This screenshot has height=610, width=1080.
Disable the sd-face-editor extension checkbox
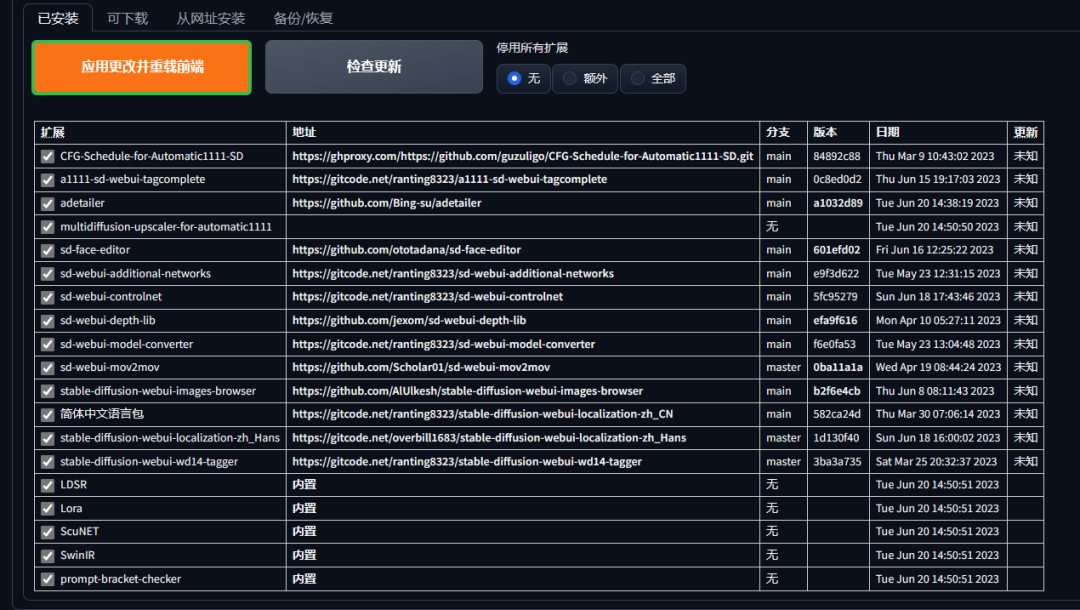pyautogui.click(x=48, y=251)
